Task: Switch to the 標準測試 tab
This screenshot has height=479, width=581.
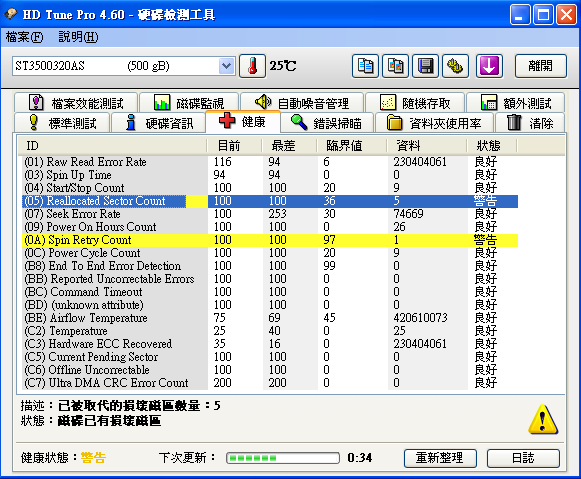Action: coord(62,123)
